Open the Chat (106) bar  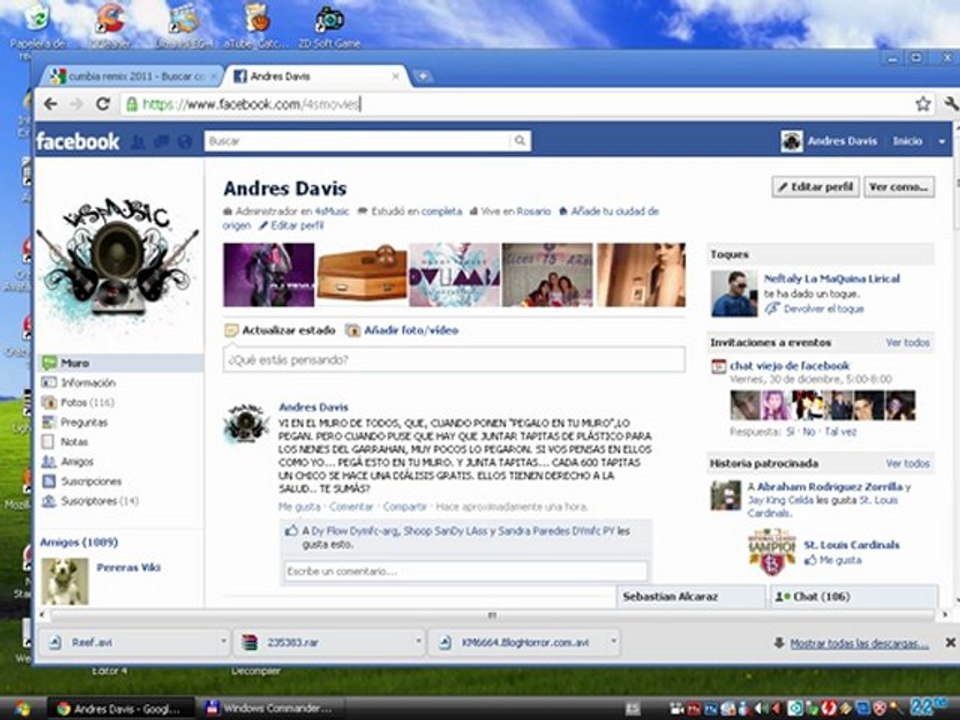tap(853, 596)
